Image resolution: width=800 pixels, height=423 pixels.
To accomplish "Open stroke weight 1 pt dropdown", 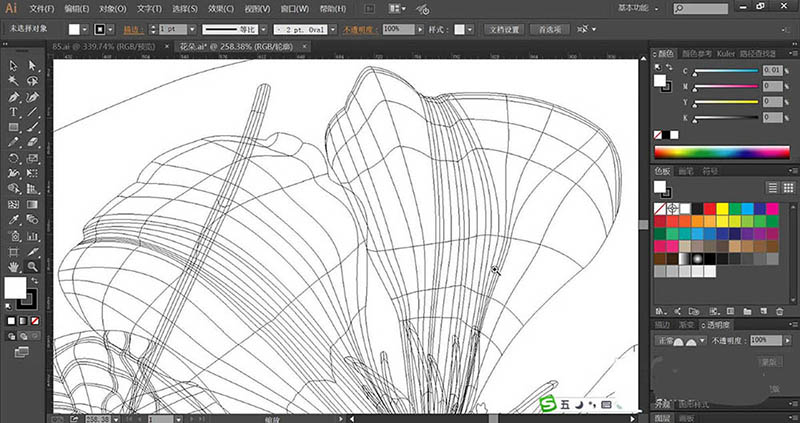I will (192, 30).
